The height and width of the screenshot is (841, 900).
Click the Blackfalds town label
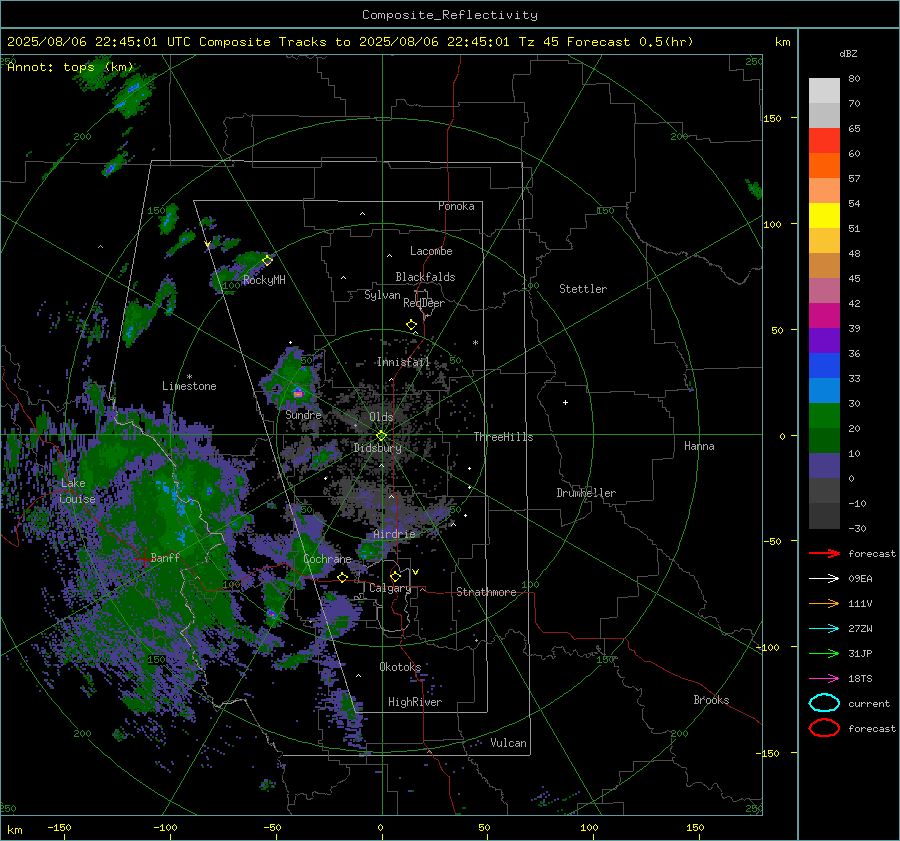pos(425,277)
